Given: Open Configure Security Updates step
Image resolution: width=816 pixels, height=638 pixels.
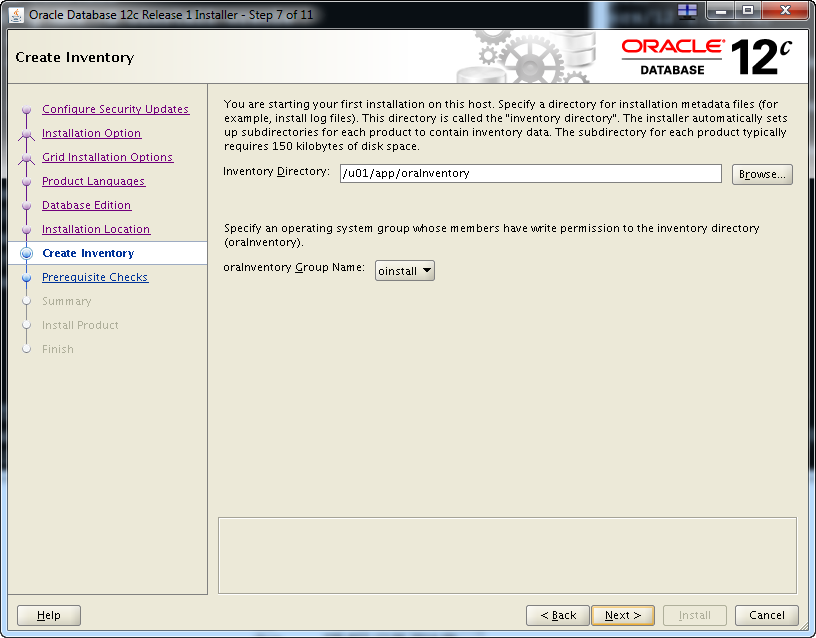Looking at the screenshot, I should pyautogui.click(x=116, y=109).
